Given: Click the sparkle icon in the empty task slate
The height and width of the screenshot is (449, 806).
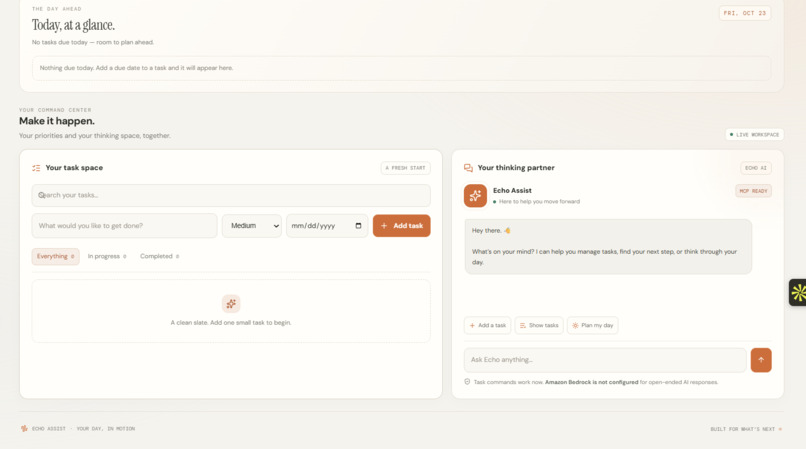Looking at the screenshot, I should [231, 303].
